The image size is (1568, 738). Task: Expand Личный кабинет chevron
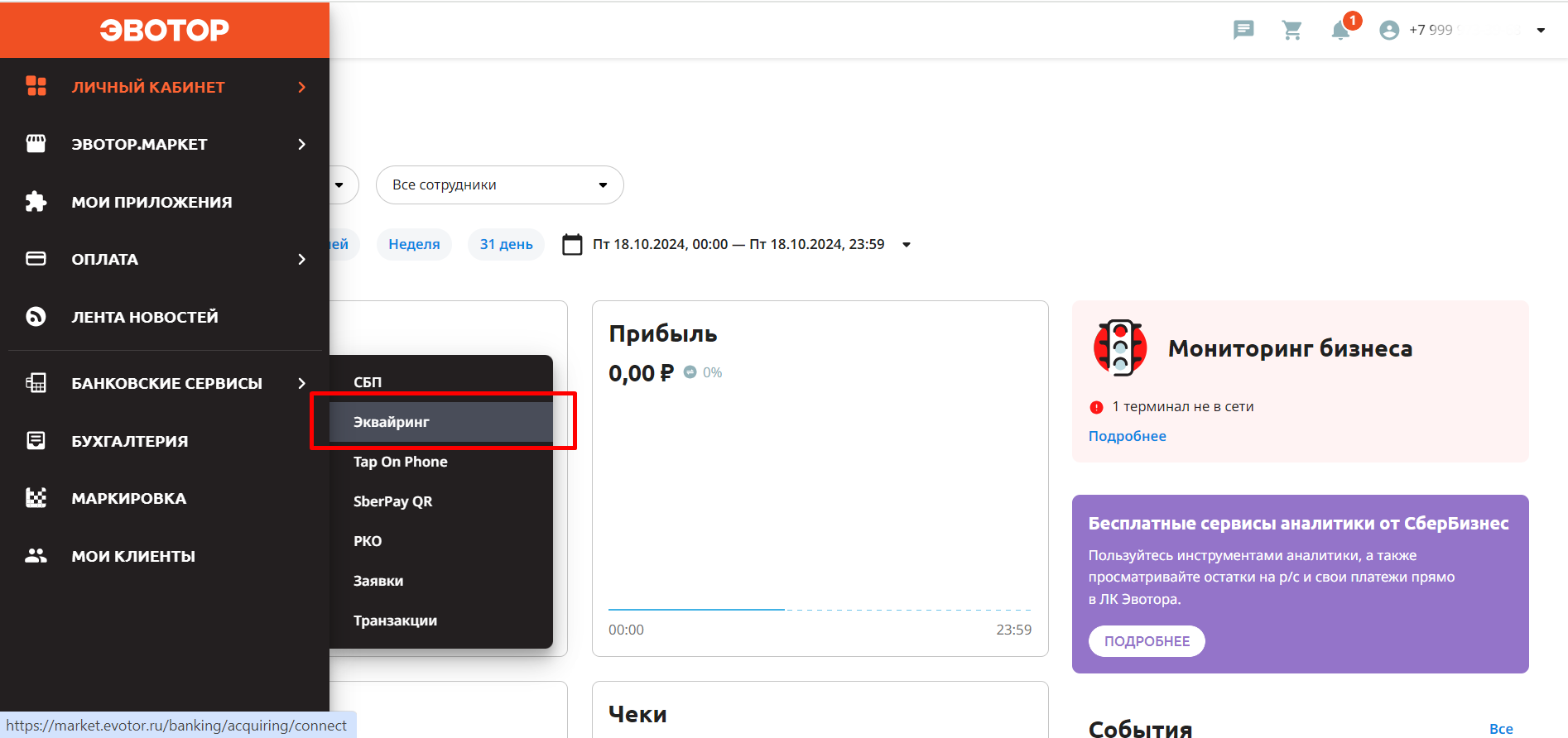302,87
